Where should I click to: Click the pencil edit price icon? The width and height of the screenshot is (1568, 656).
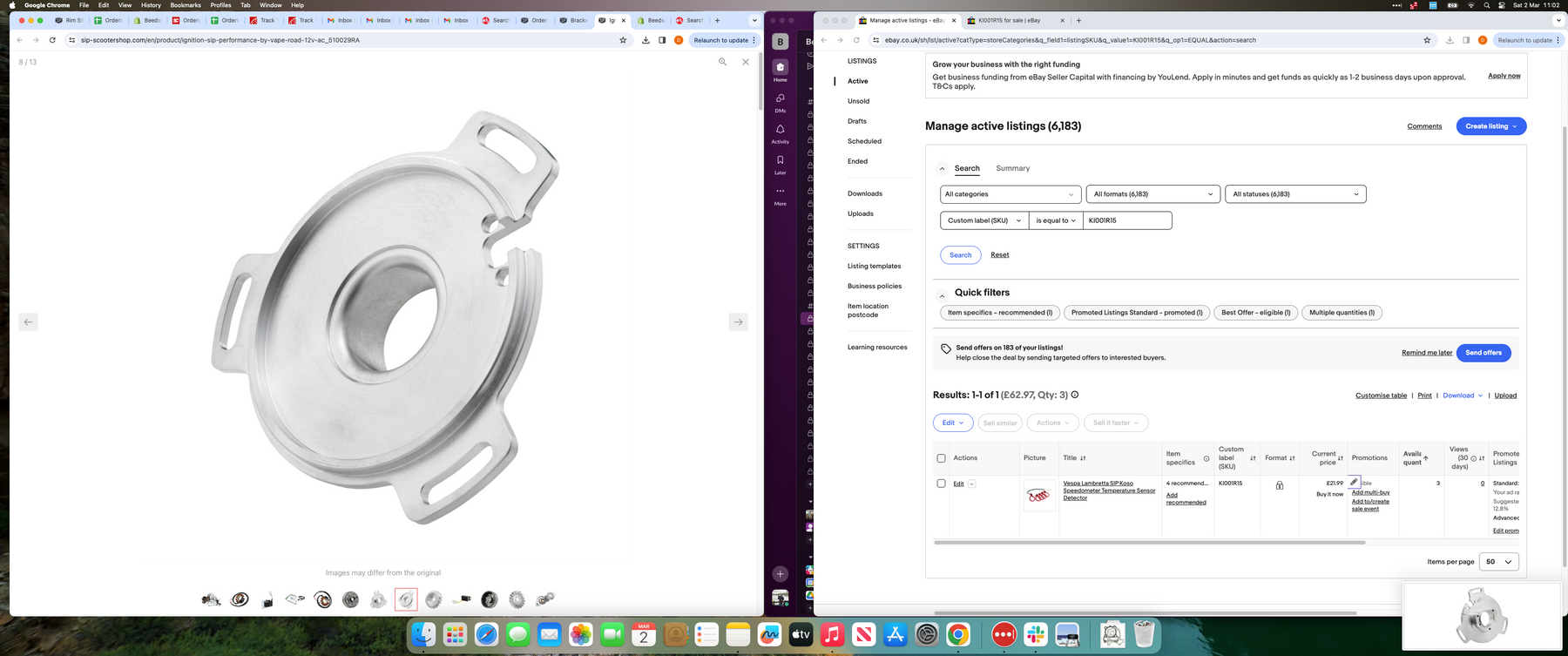click(x=1354, y=482)
